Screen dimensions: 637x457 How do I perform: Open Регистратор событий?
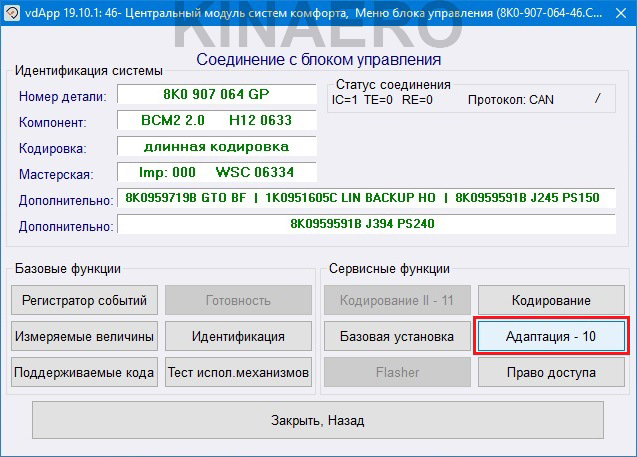point(84,300)
